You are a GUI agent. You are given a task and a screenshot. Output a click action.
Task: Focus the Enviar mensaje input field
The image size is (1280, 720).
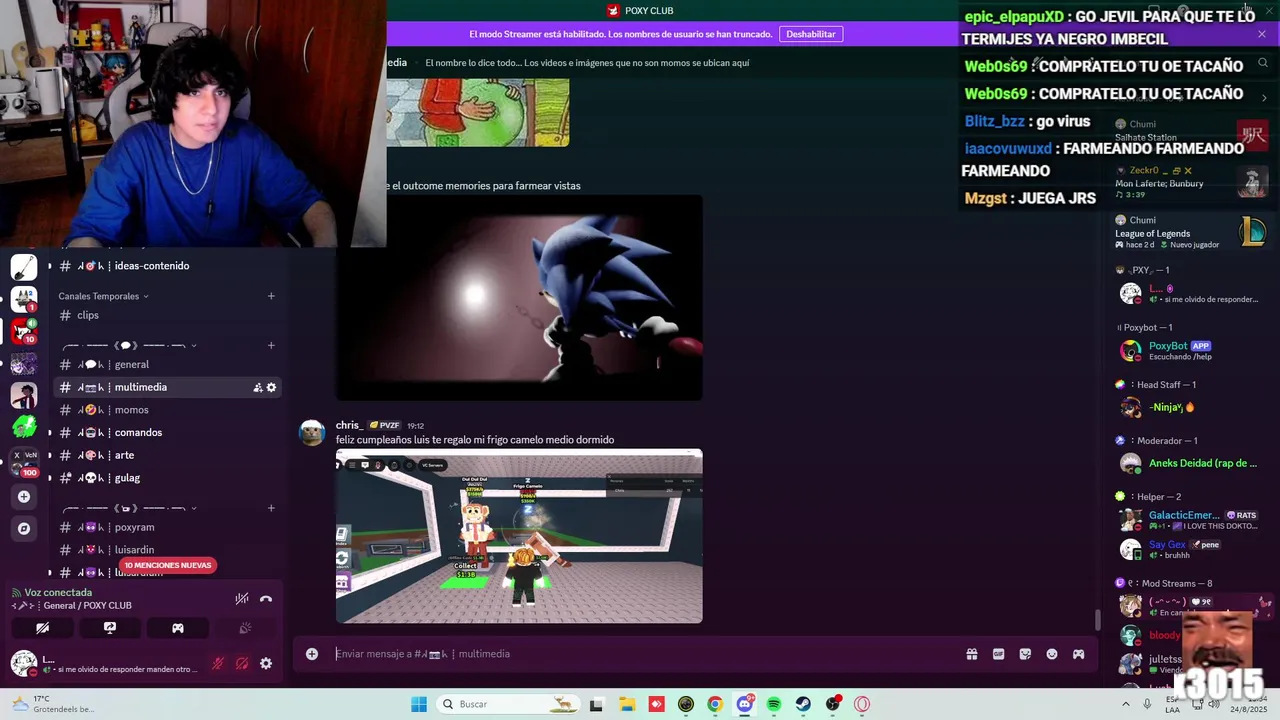point(640,654)
